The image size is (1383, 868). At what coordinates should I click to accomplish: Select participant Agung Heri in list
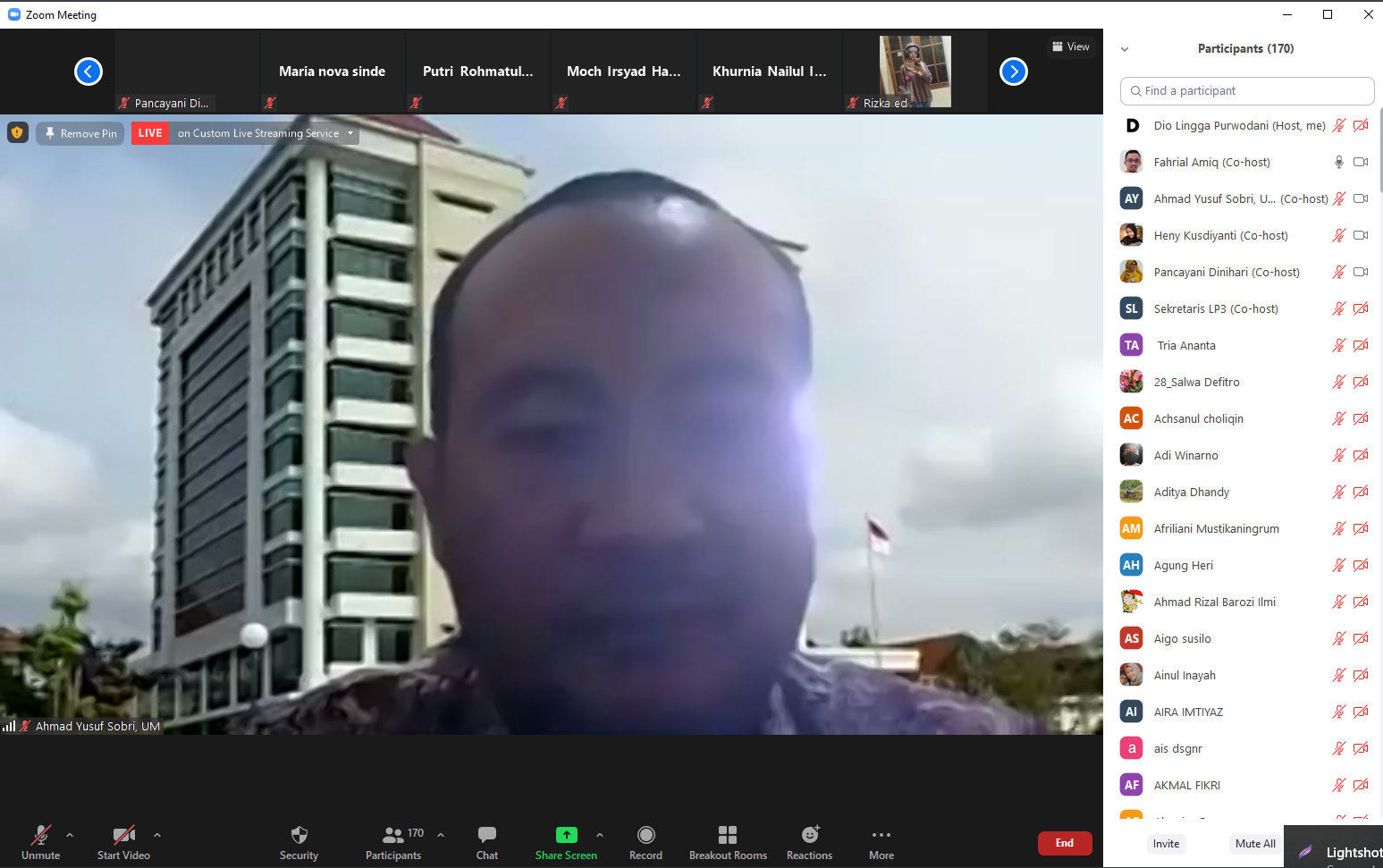1244,565
